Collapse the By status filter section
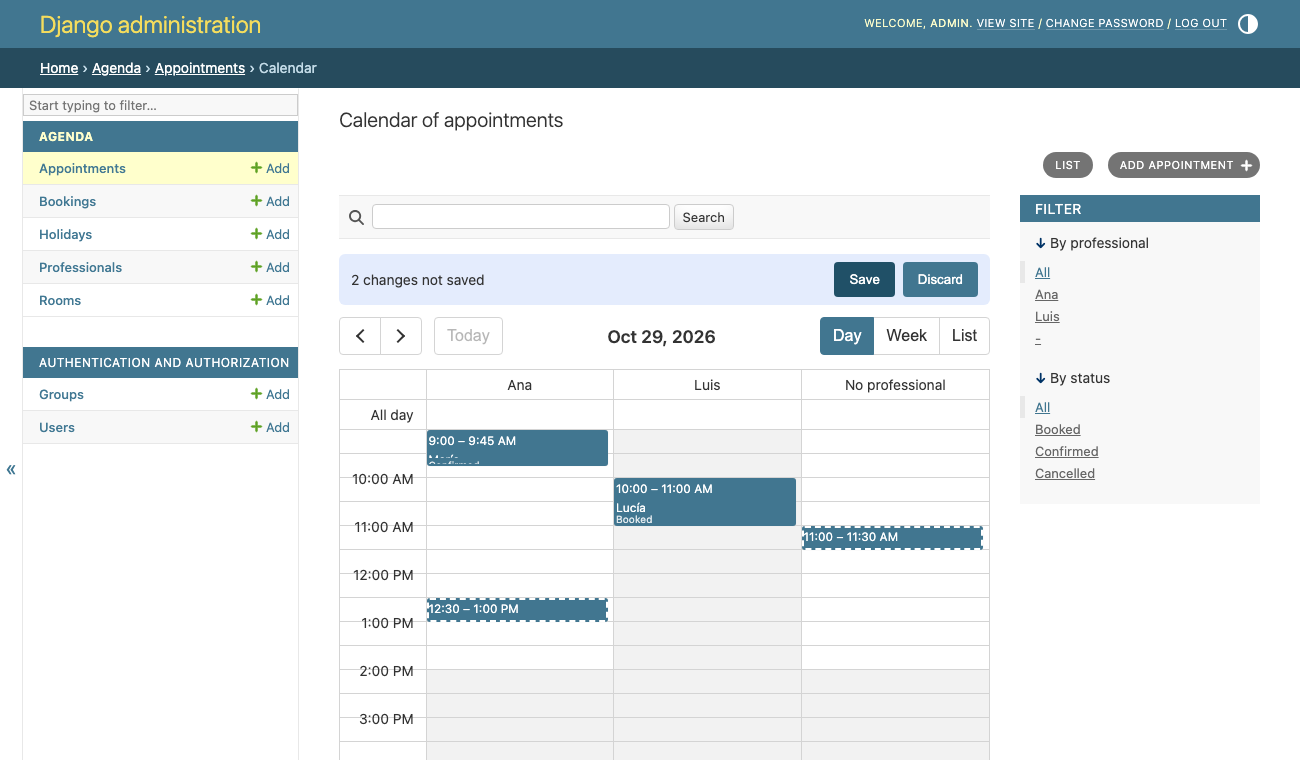1300x760 pixels. (x=1073, y=378)
